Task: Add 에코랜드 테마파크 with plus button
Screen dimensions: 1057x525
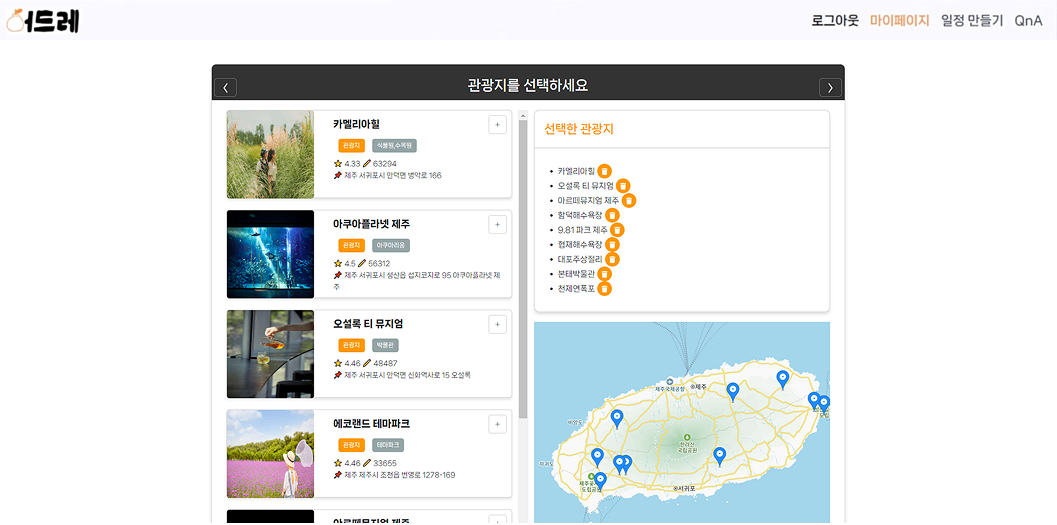Action: pyautogui.click(x=497, y=424)
